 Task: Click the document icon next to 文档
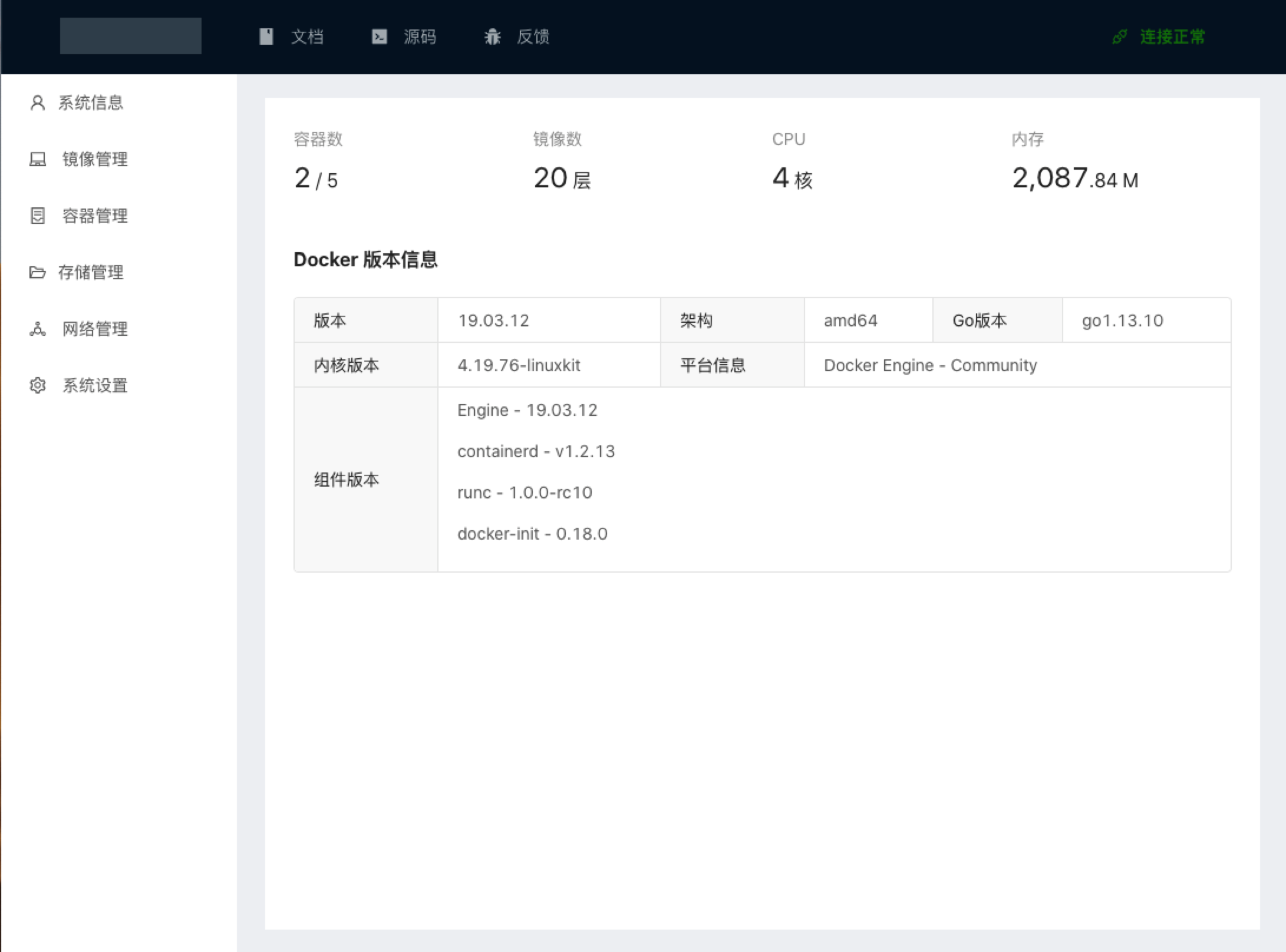266,37
